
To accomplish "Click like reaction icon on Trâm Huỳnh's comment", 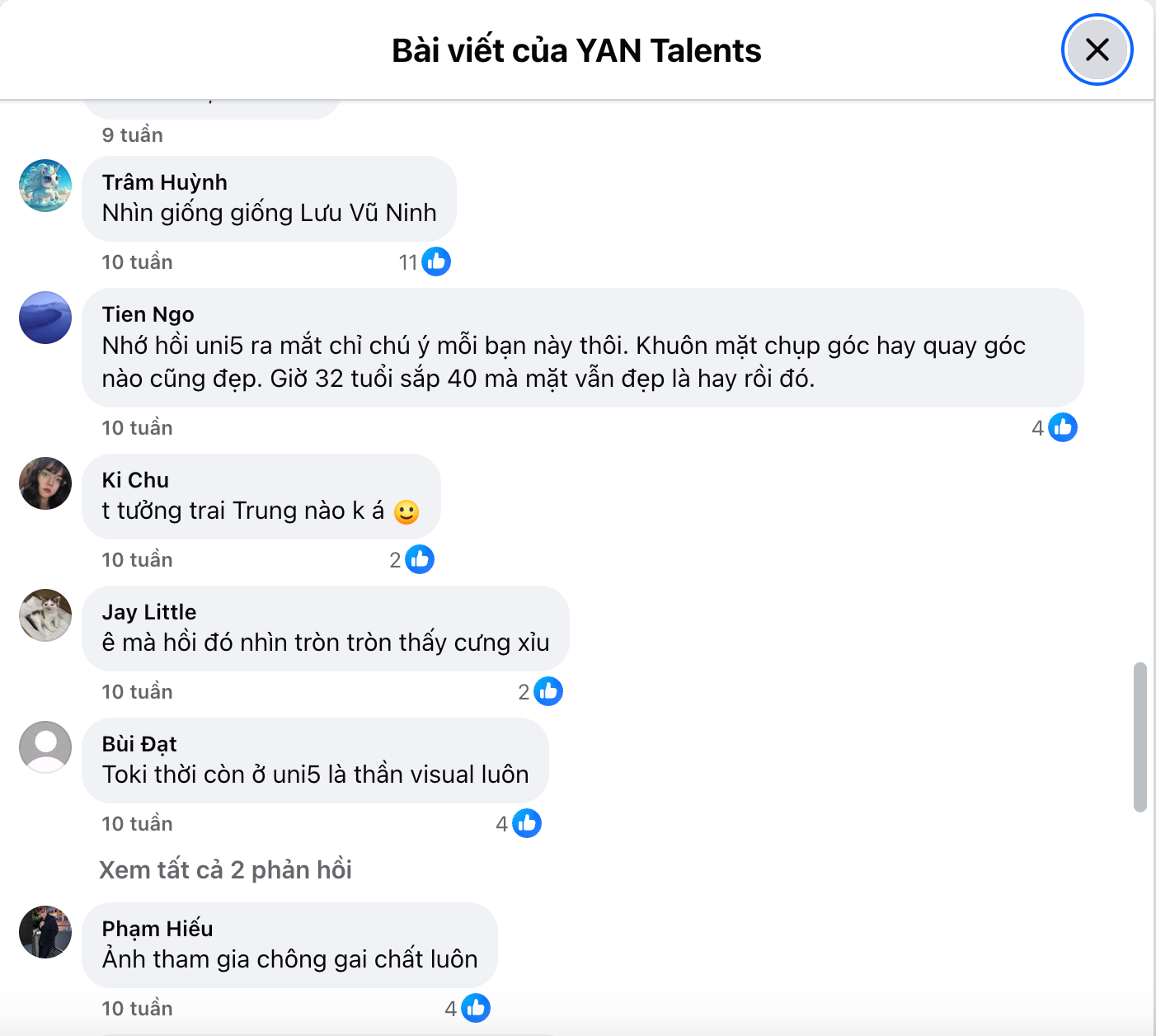I will 436,261.
